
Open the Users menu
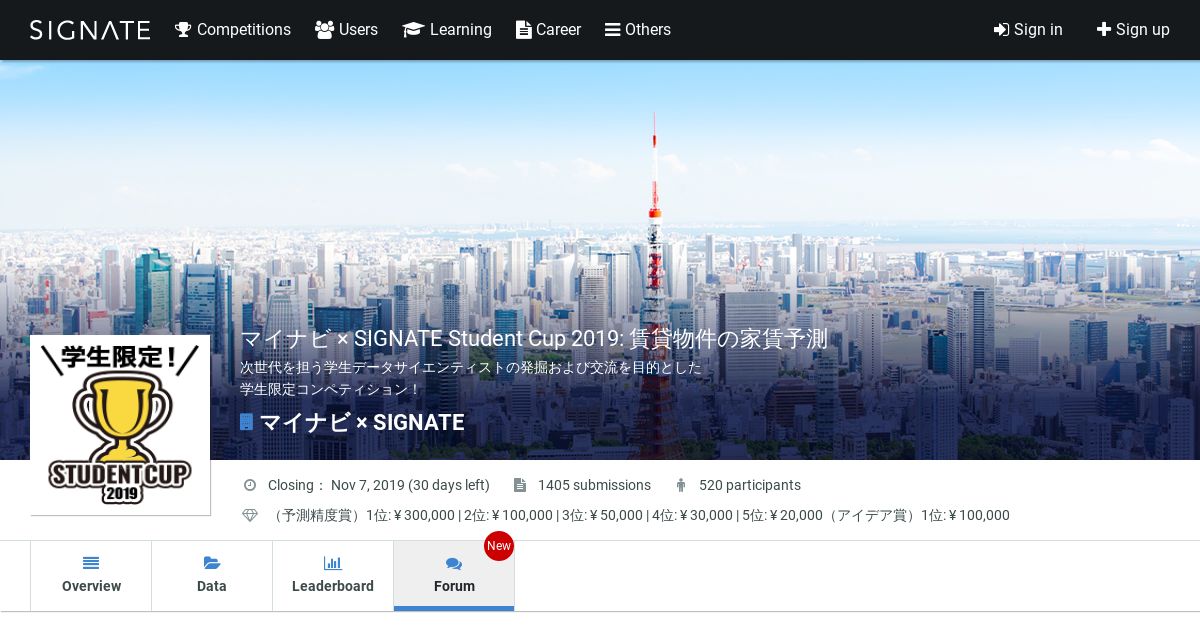coord(346,30)
